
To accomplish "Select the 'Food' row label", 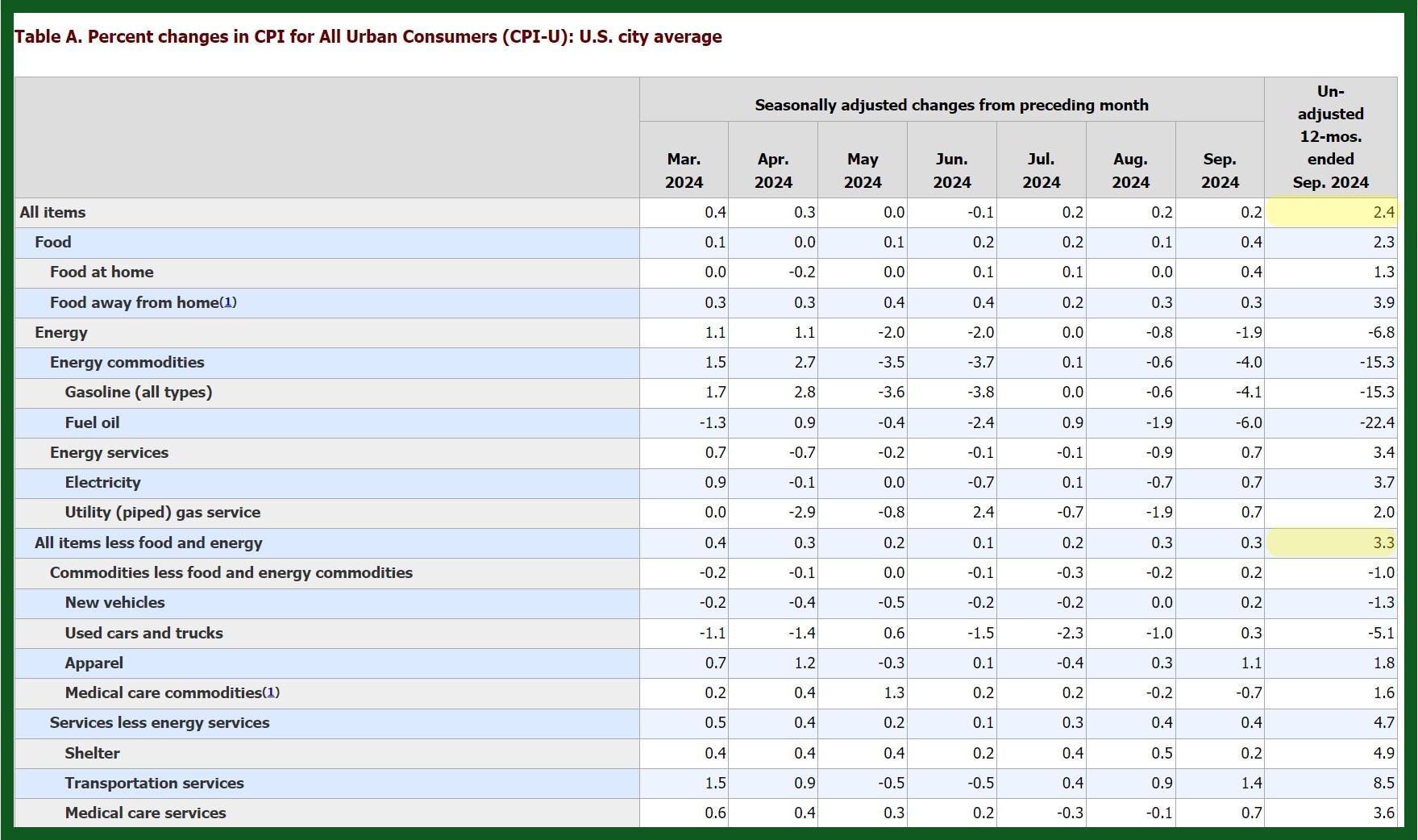I will tap(53, 242).
